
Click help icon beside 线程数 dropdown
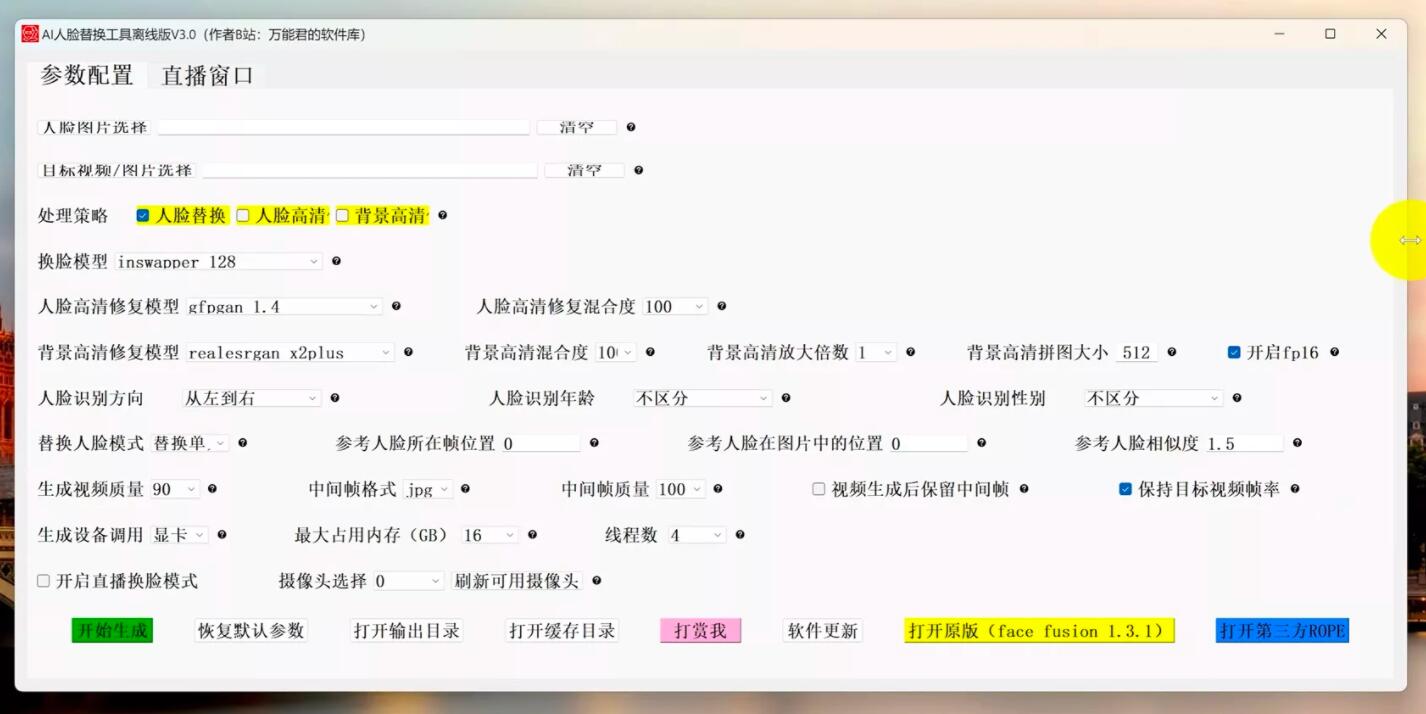coord(739,535)
